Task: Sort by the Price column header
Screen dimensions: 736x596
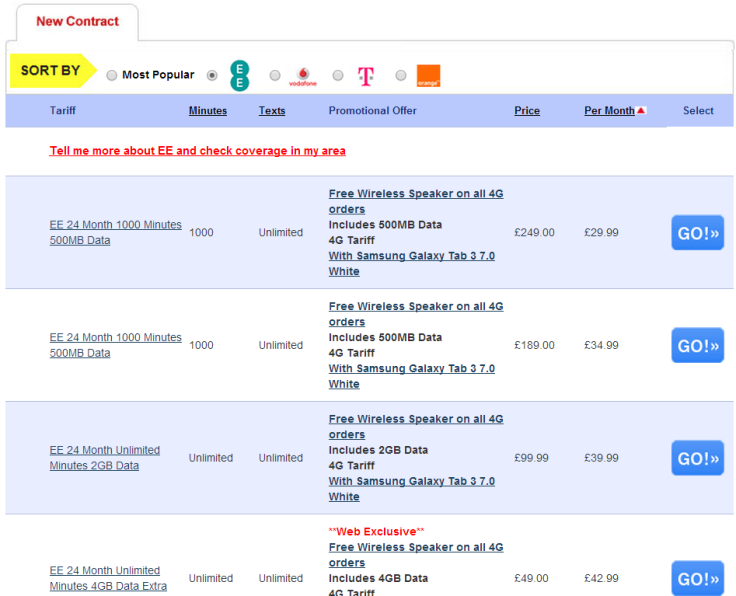Action: pos(527,111)
